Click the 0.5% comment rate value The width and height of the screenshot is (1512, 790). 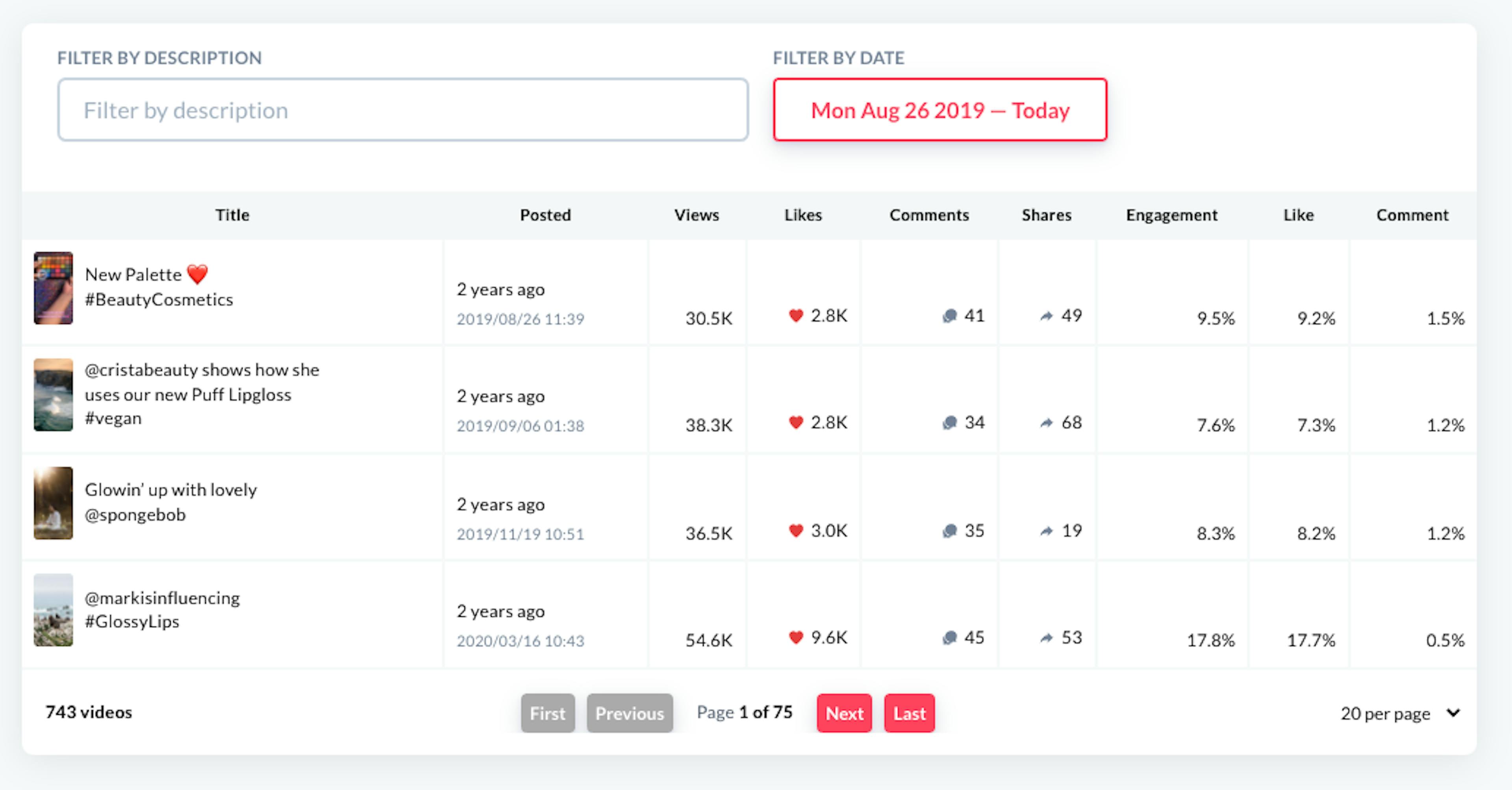pyautogui.click(x=1446, y=640)
